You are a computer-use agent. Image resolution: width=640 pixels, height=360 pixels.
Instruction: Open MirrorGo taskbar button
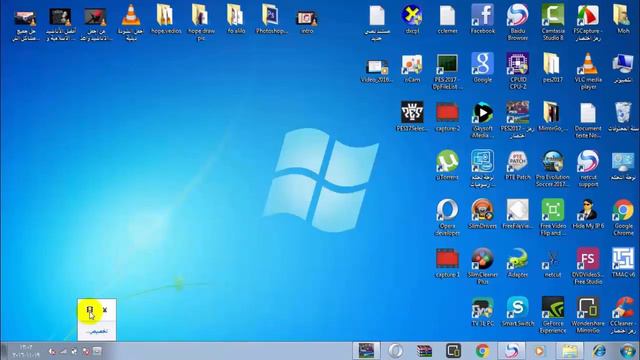pos(453,351)
